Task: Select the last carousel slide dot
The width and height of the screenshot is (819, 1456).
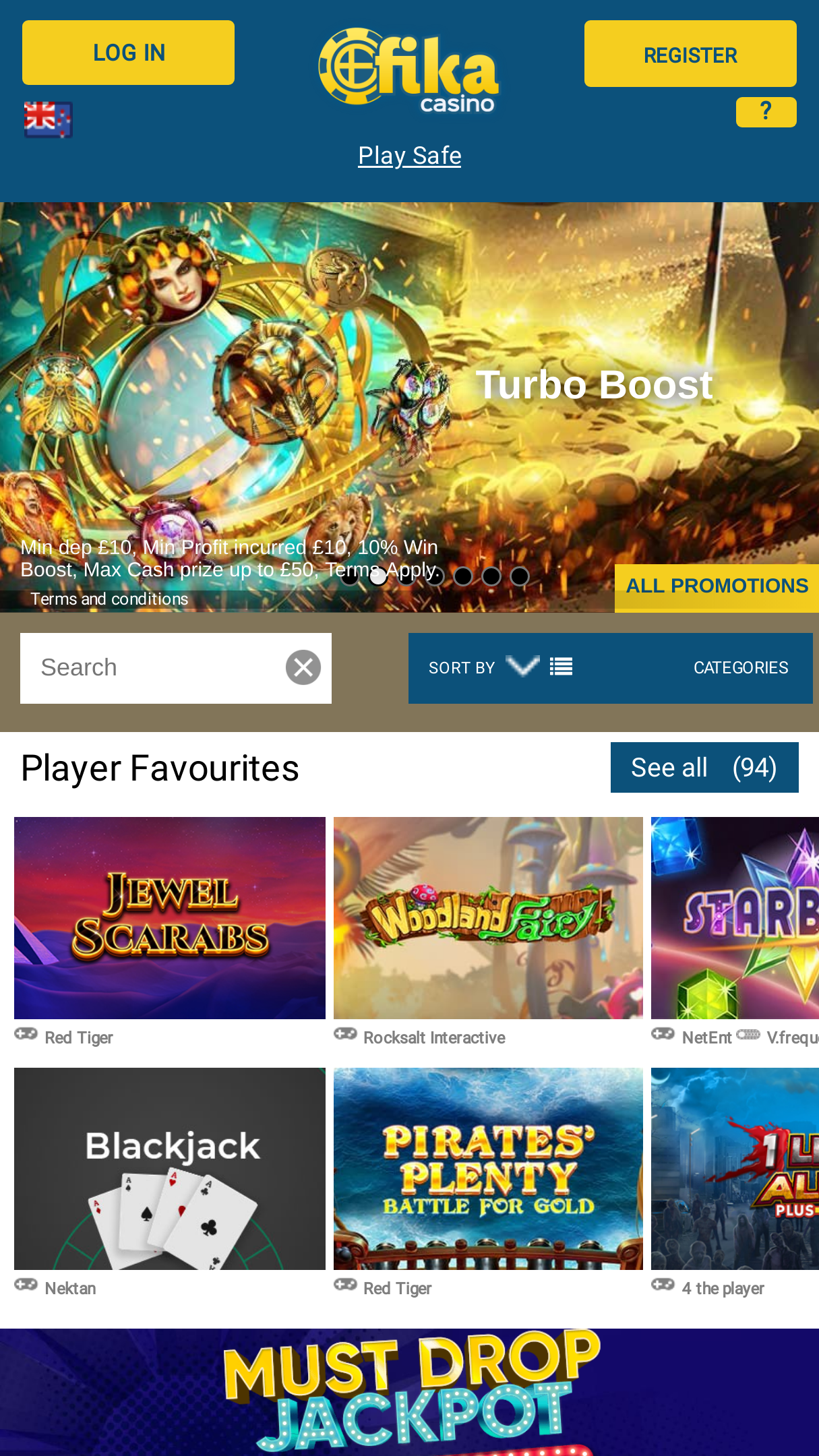Action: tap(520, 576)
